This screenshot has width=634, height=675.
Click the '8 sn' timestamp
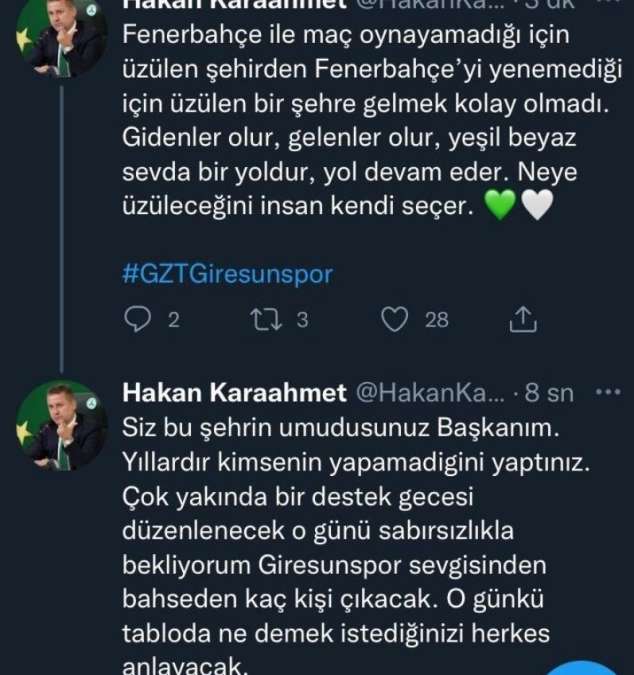tap(548, 391)
